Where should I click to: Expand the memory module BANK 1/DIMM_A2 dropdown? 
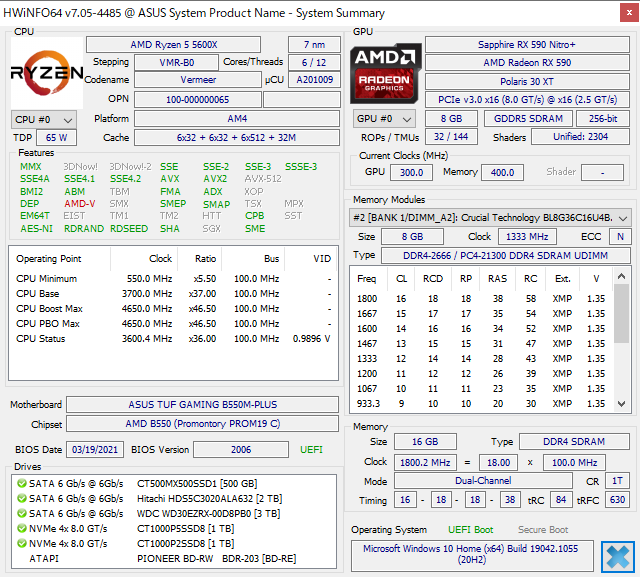[x=490, y=218]
